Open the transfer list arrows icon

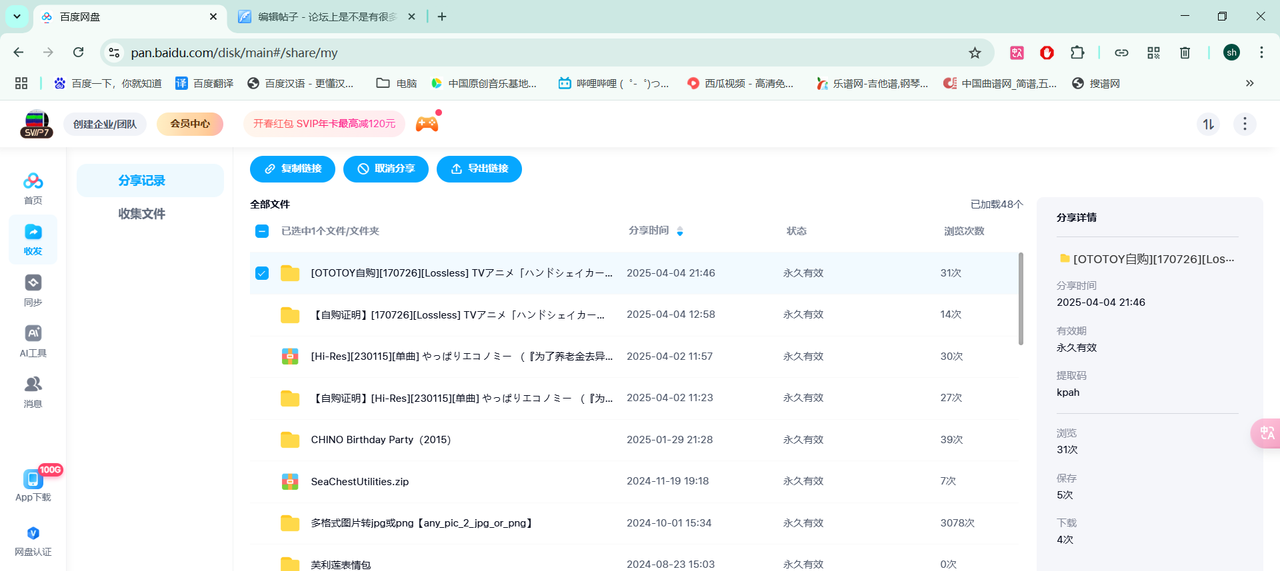click(1209, 124)
